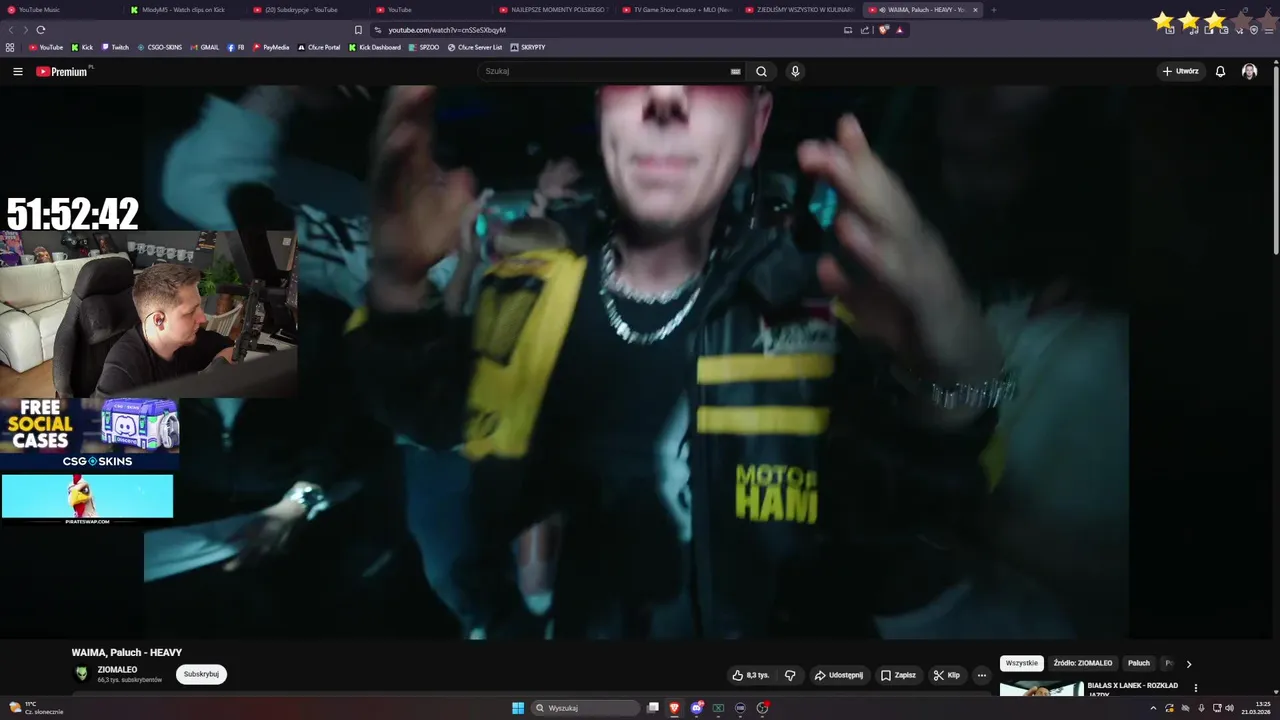Like the video (8,3 tys.)
This screenshot has width=1280, height=720.
[750, 675]
